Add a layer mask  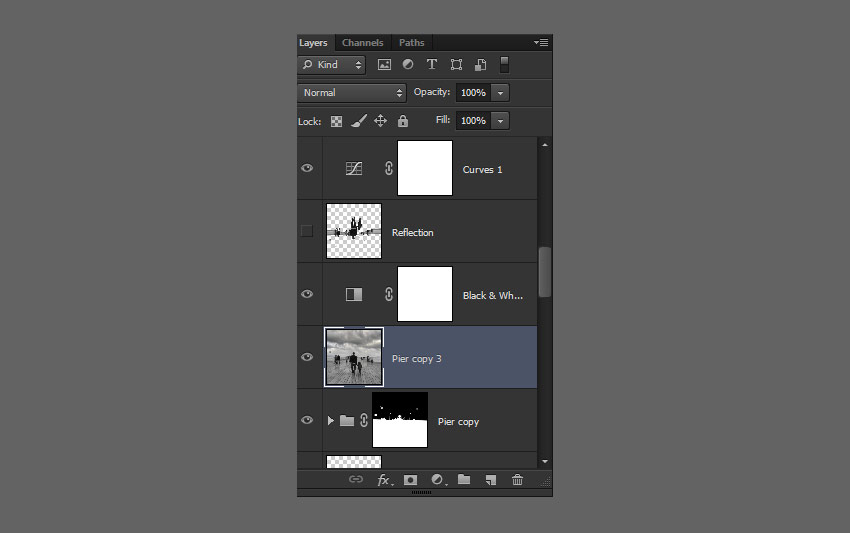tap(410, 480)
